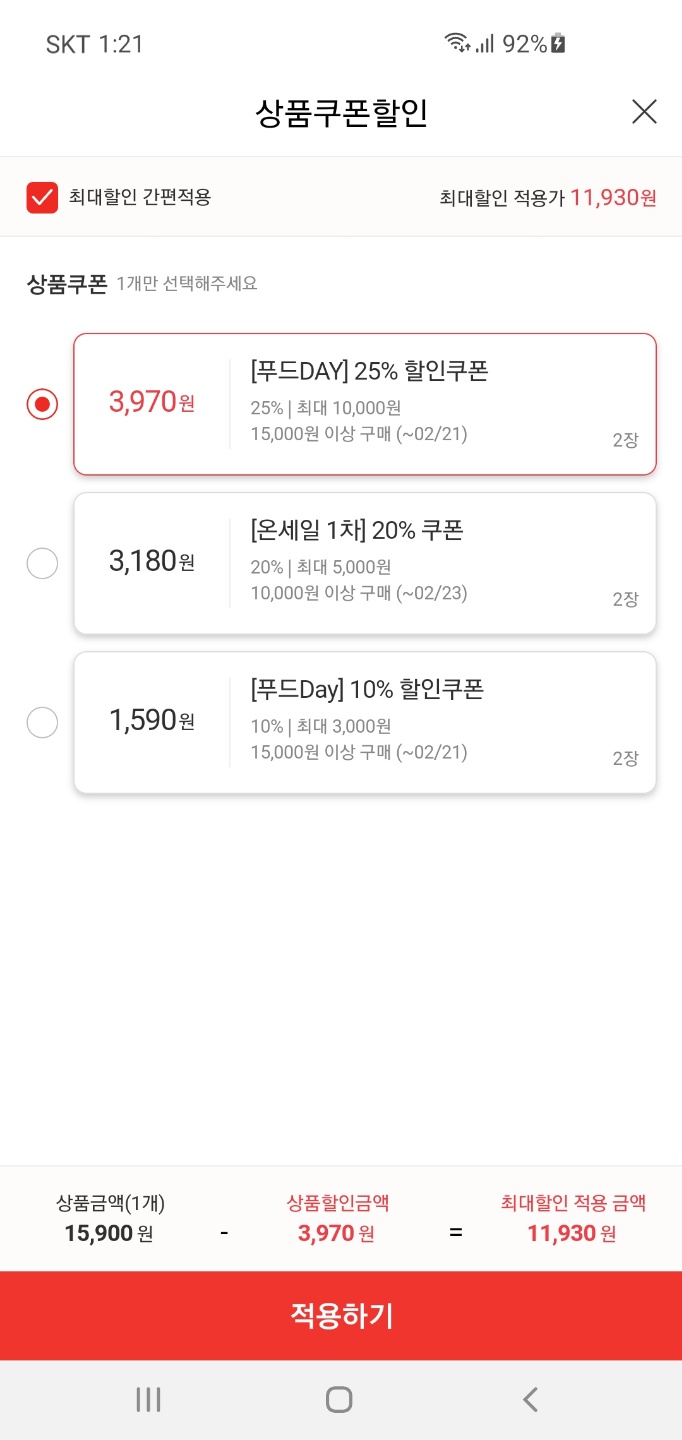This screenshot has width=682, height=1440.
Task: Tap the 1,590원 discount amount on third coupon
Action: 151,720
